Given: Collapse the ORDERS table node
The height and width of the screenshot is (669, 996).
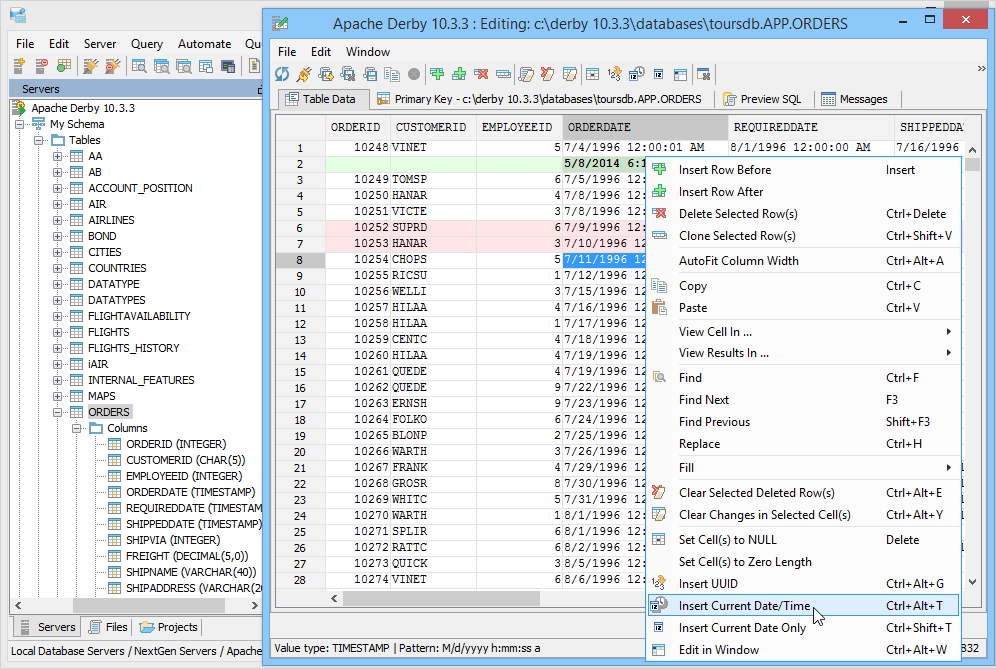Looking at the screenshot, I should [57, 412].
